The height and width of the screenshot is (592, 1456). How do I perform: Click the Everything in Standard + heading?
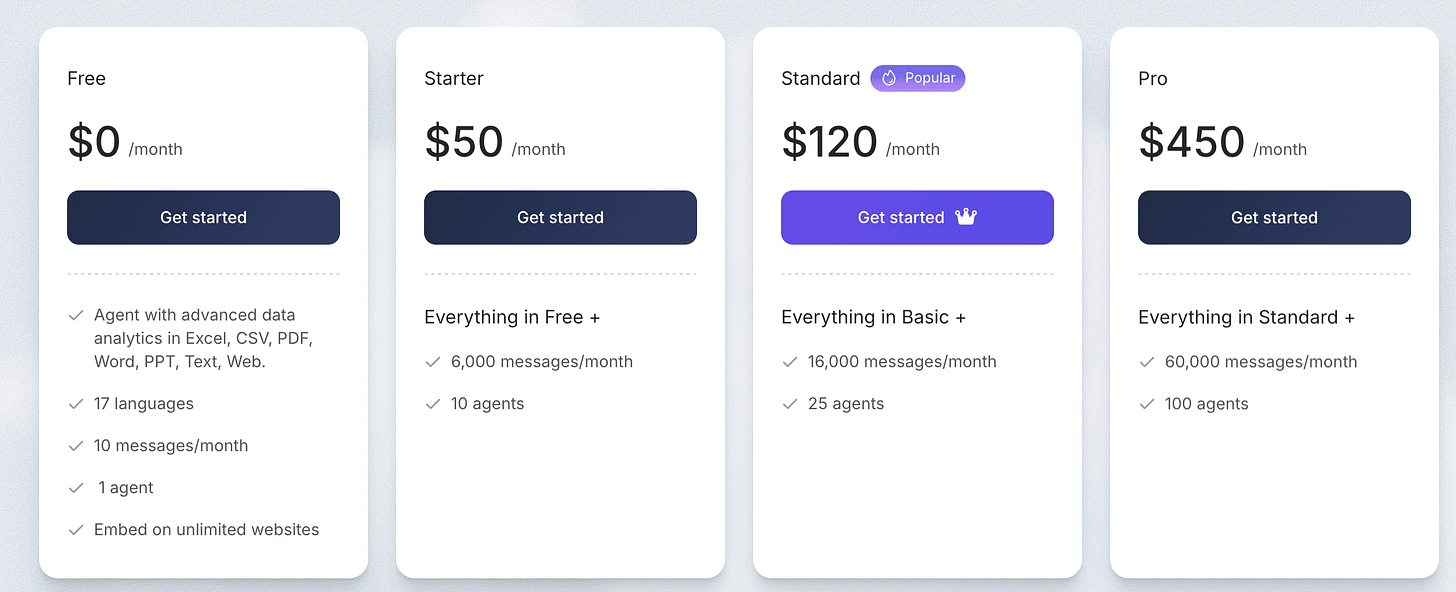[x=1246, y=317]
